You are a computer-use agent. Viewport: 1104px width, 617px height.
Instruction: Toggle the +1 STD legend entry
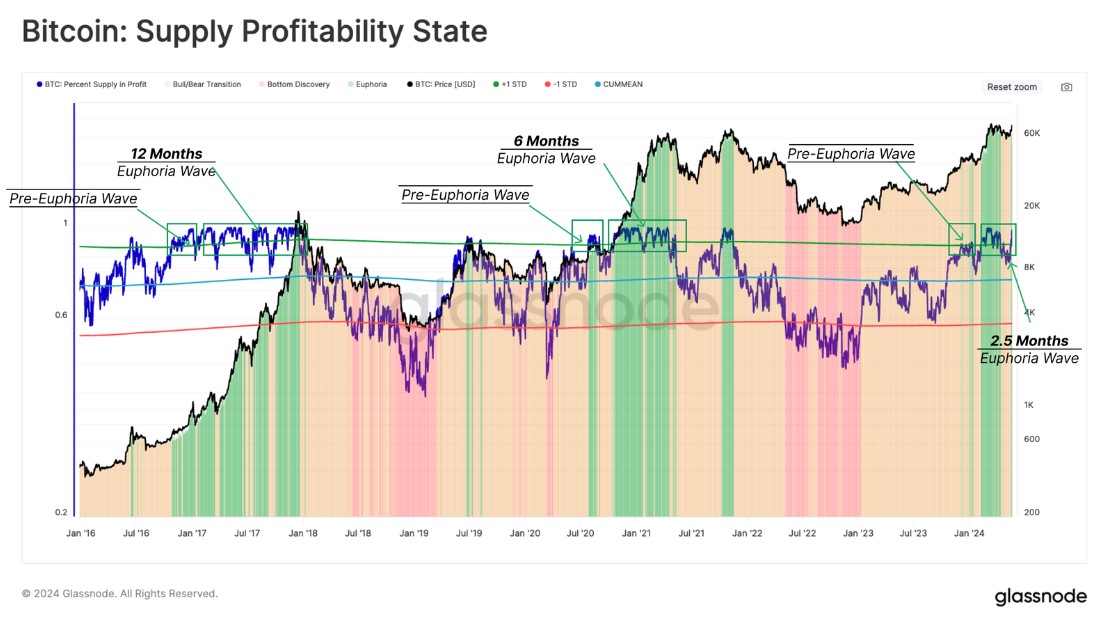tap(510, 85)
